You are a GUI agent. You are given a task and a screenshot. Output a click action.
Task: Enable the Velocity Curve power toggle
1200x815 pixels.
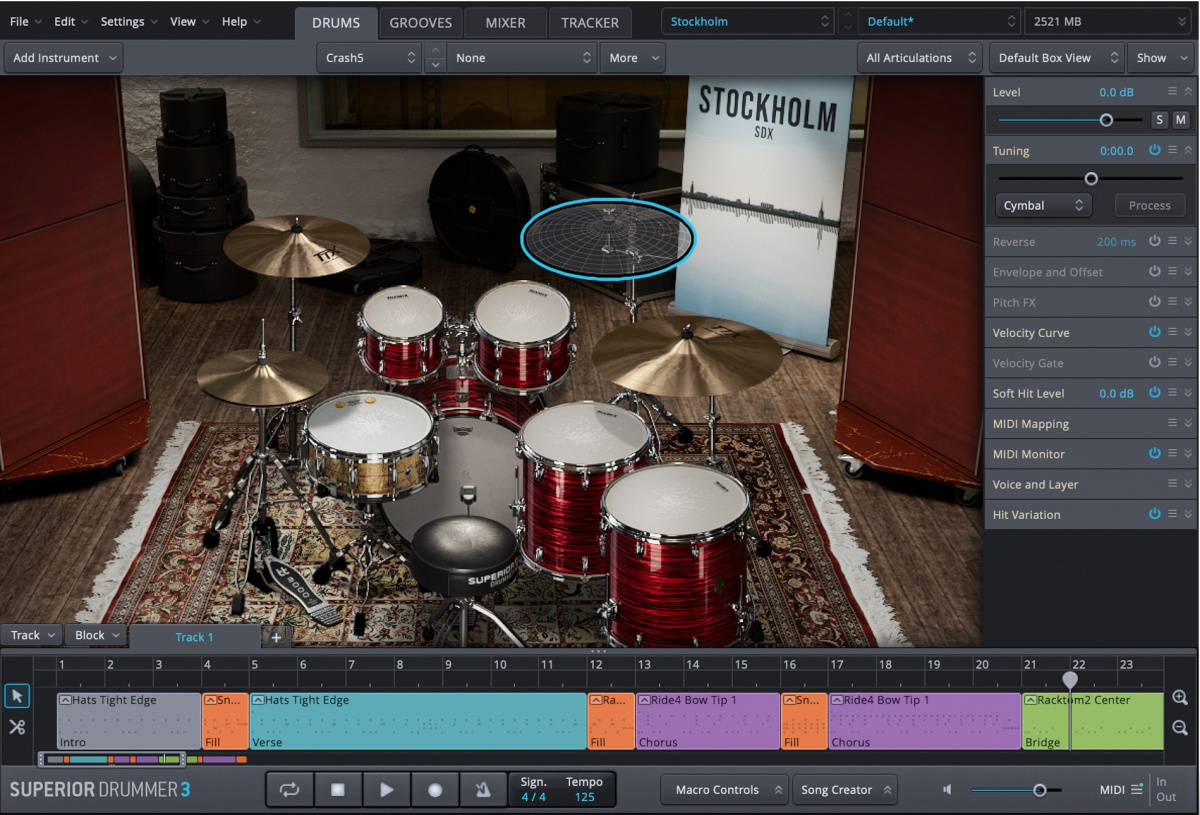tap(1155, 332)
